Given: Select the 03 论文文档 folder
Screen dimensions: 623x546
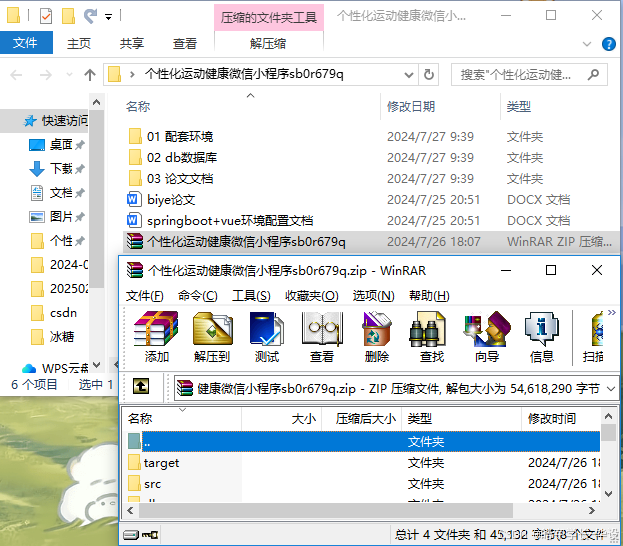Looking at the screenshot, I should tap(180, 178).
